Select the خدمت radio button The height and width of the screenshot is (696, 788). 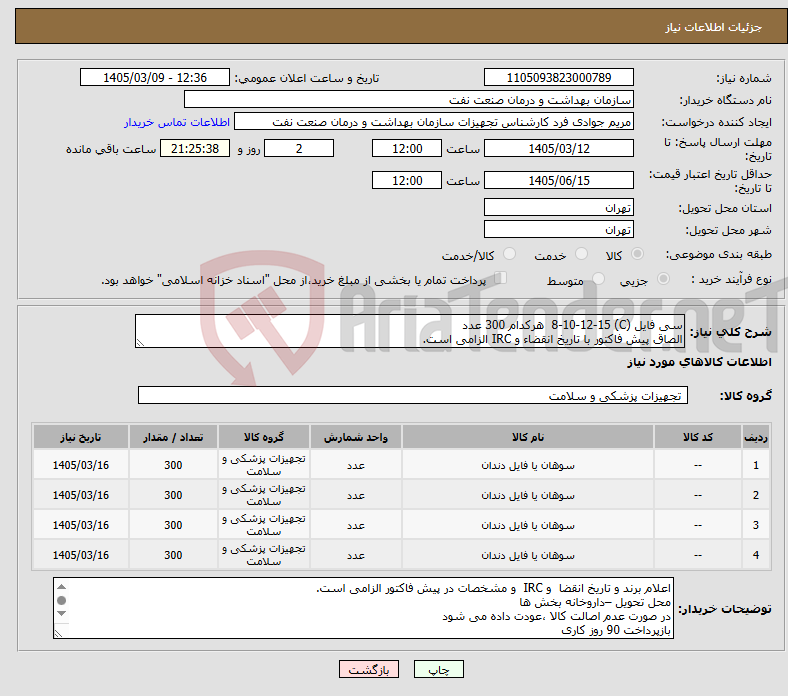581,254
